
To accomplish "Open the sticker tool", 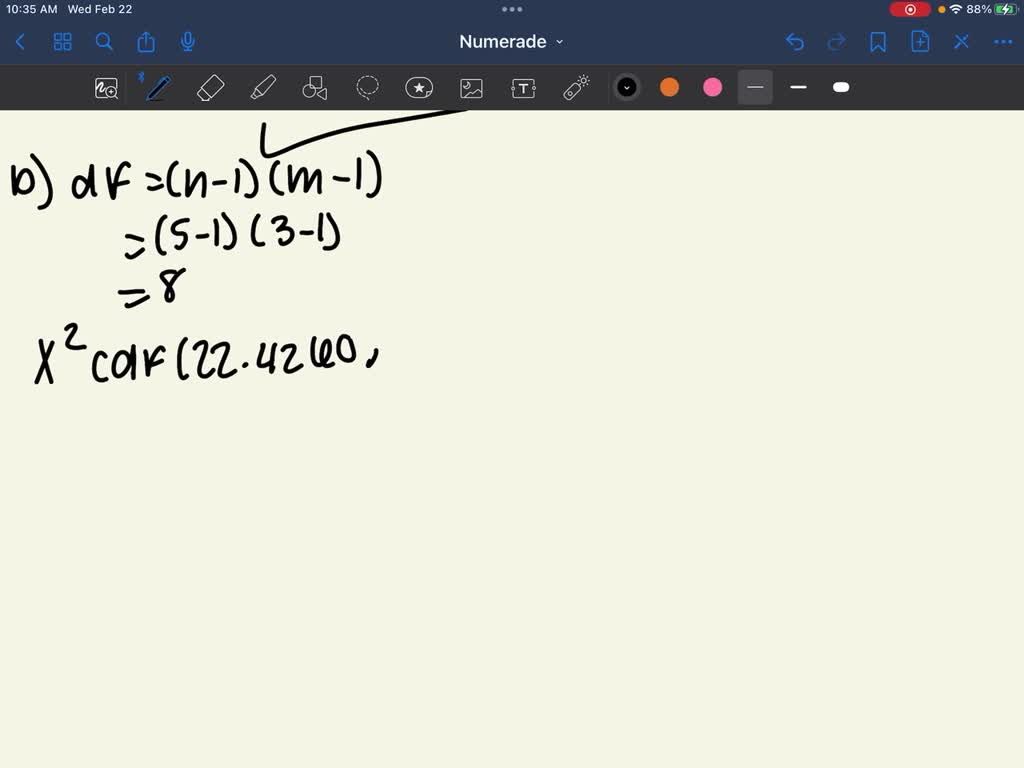I will click(x=419, y=87).
